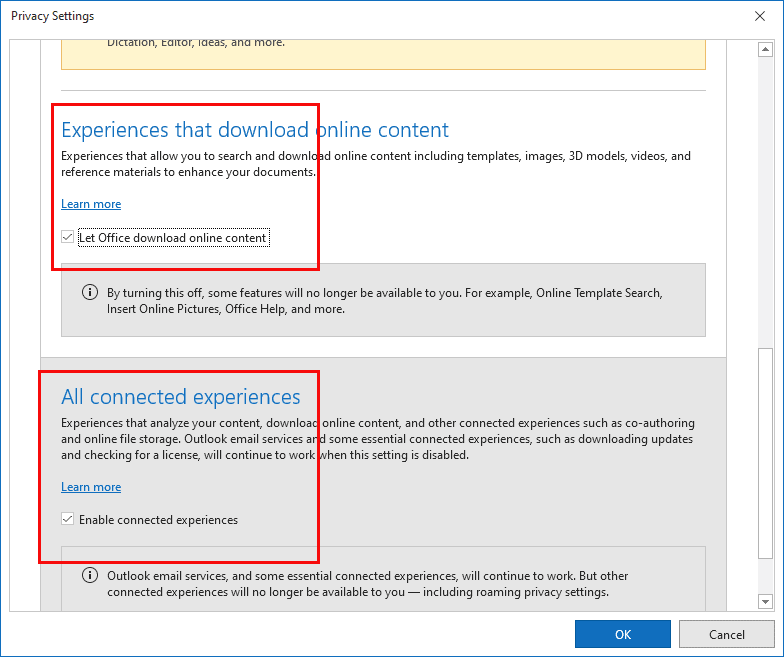Click the scrollbar track above the thumb

click(x=765, y=202)
